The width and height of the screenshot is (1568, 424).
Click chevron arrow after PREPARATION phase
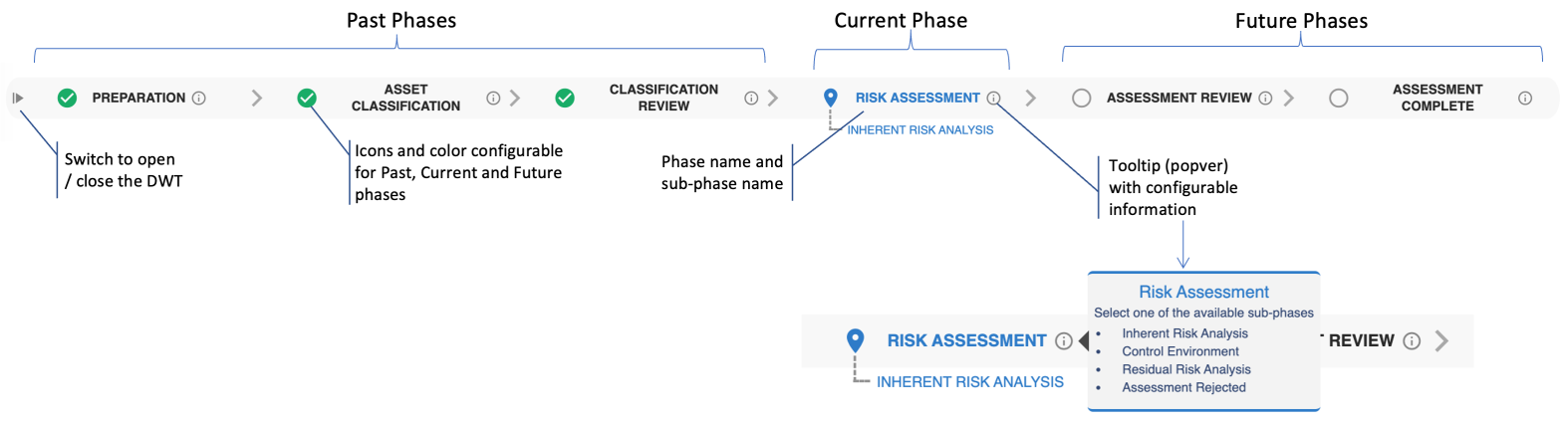257,98
